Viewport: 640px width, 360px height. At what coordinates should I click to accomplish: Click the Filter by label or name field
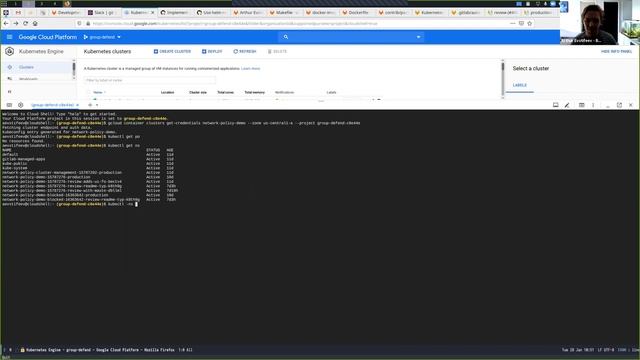[x=149, y=80]
